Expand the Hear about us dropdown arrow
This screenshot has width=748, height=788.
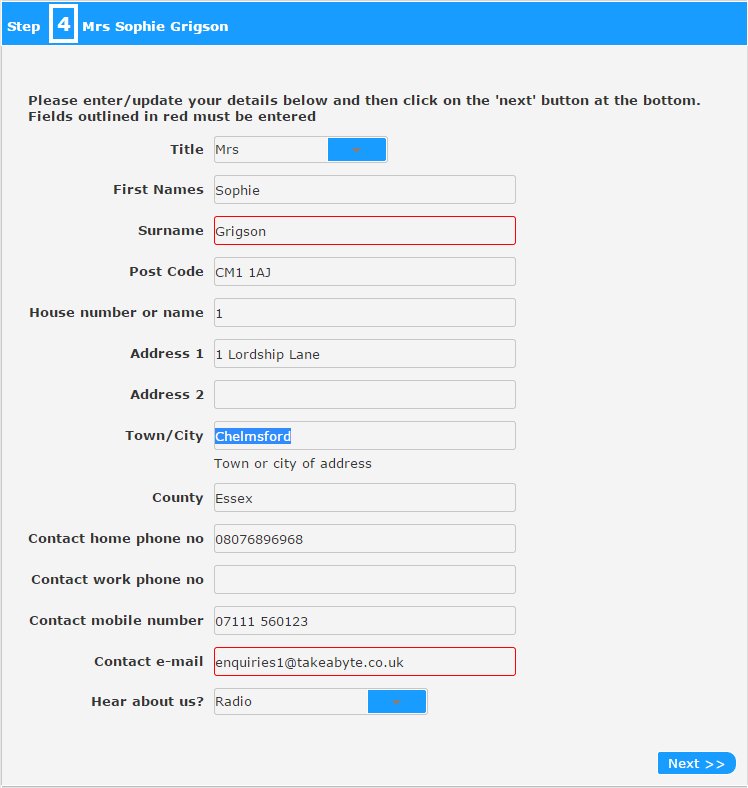tap(397, 702)
